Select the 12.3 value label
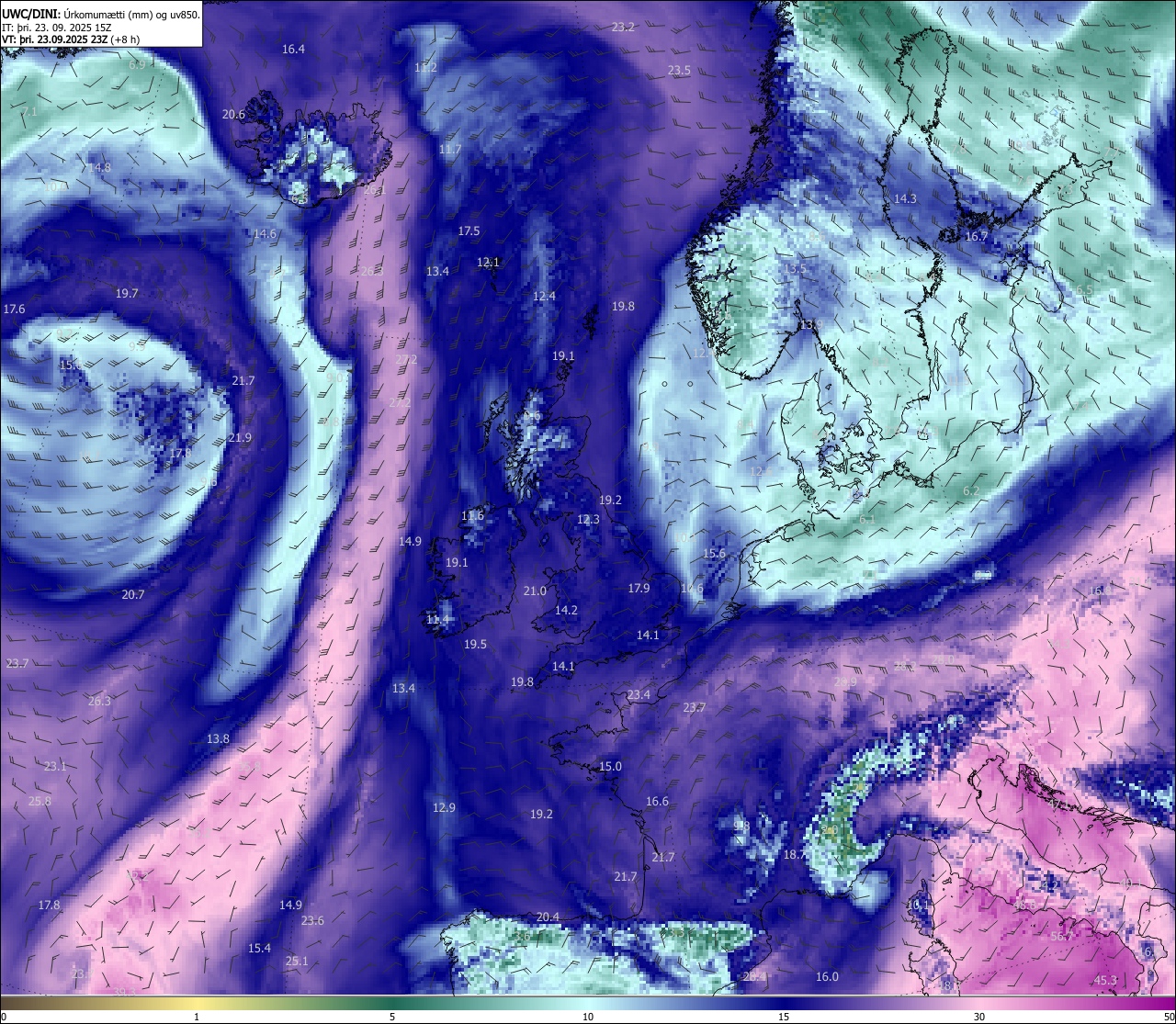This screenshot has width=1176, height=1024. coord(588,520)
